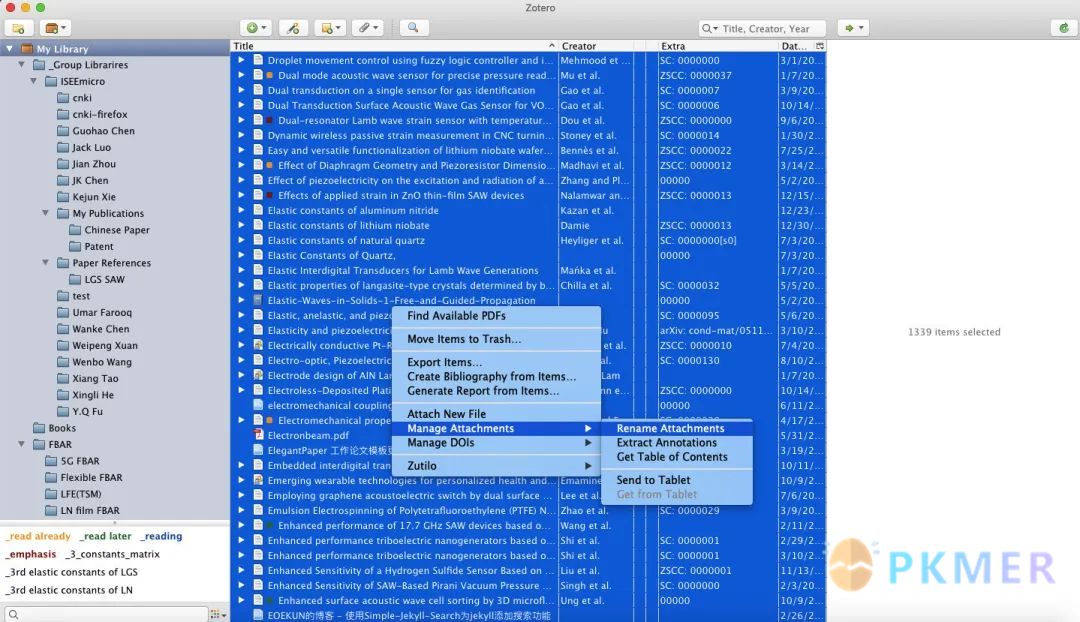Sort by the Extra column header
This screenshot has height=622, width=1080.
718,46
